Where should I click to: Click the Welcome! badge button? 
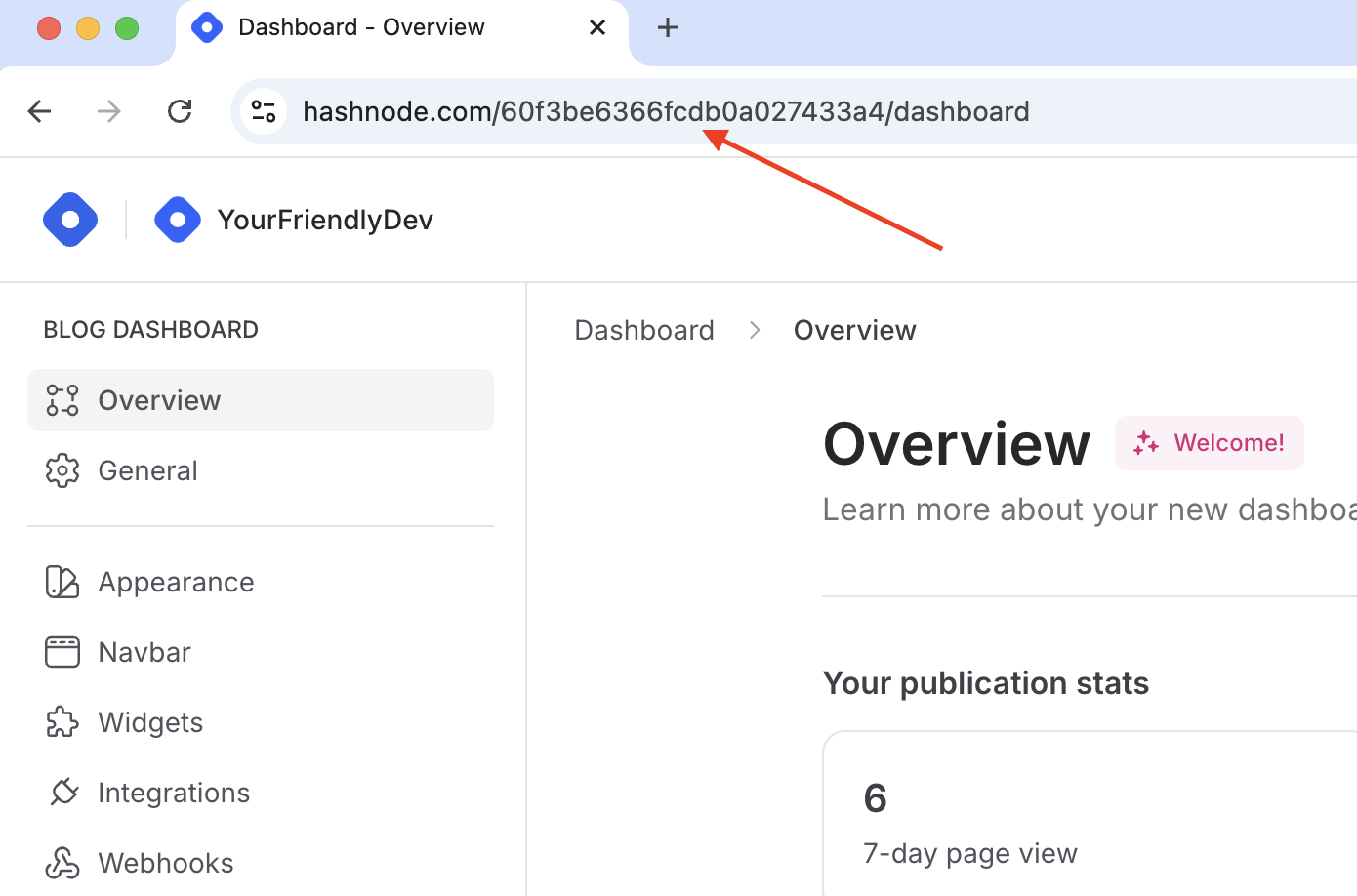[1210, 443]
